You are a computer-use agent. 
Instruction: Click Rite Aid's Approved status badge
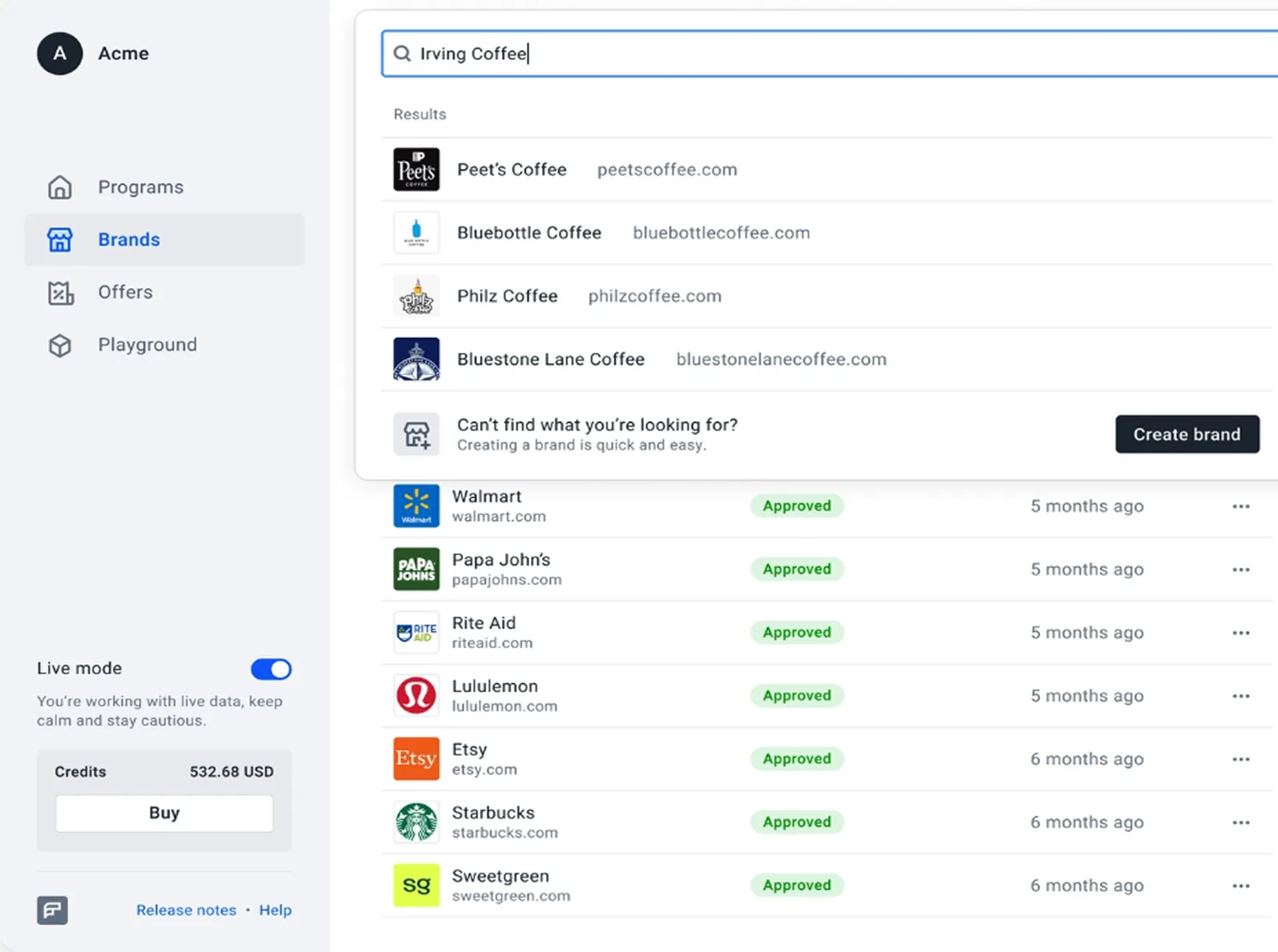coord(797,633)
